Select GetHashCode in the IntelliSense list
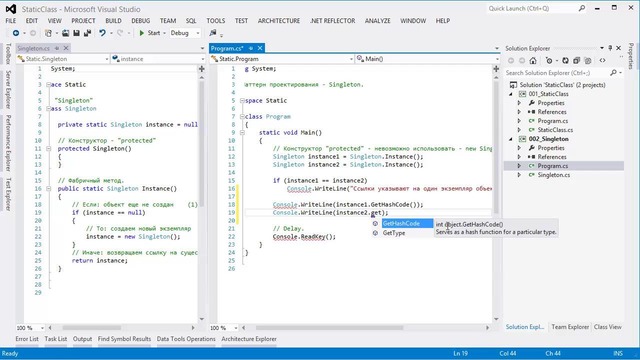The height and width of the screenshot is (360, 640). 407,224
